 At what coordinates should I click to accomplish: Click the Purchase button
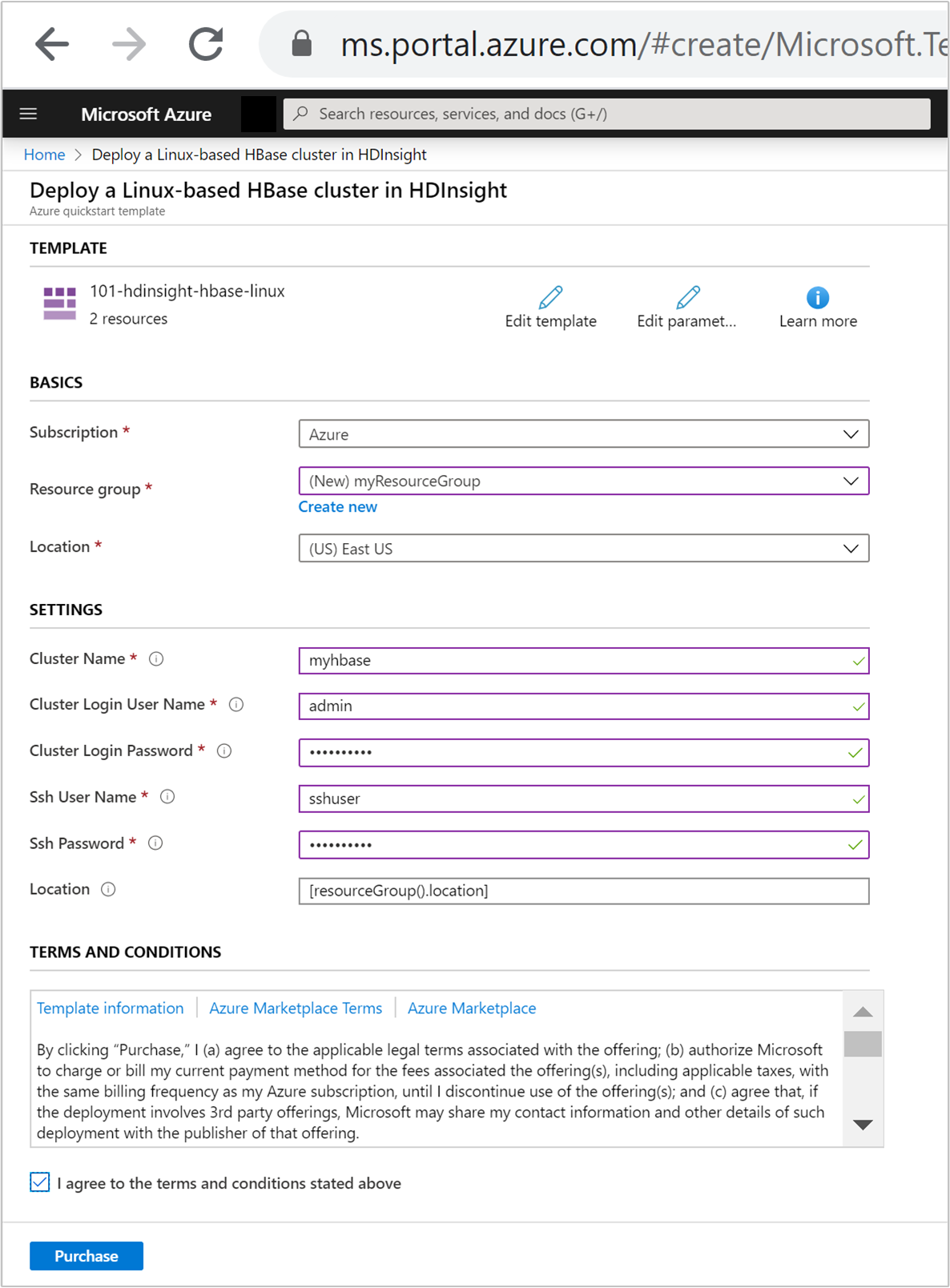pos(87,1256)
